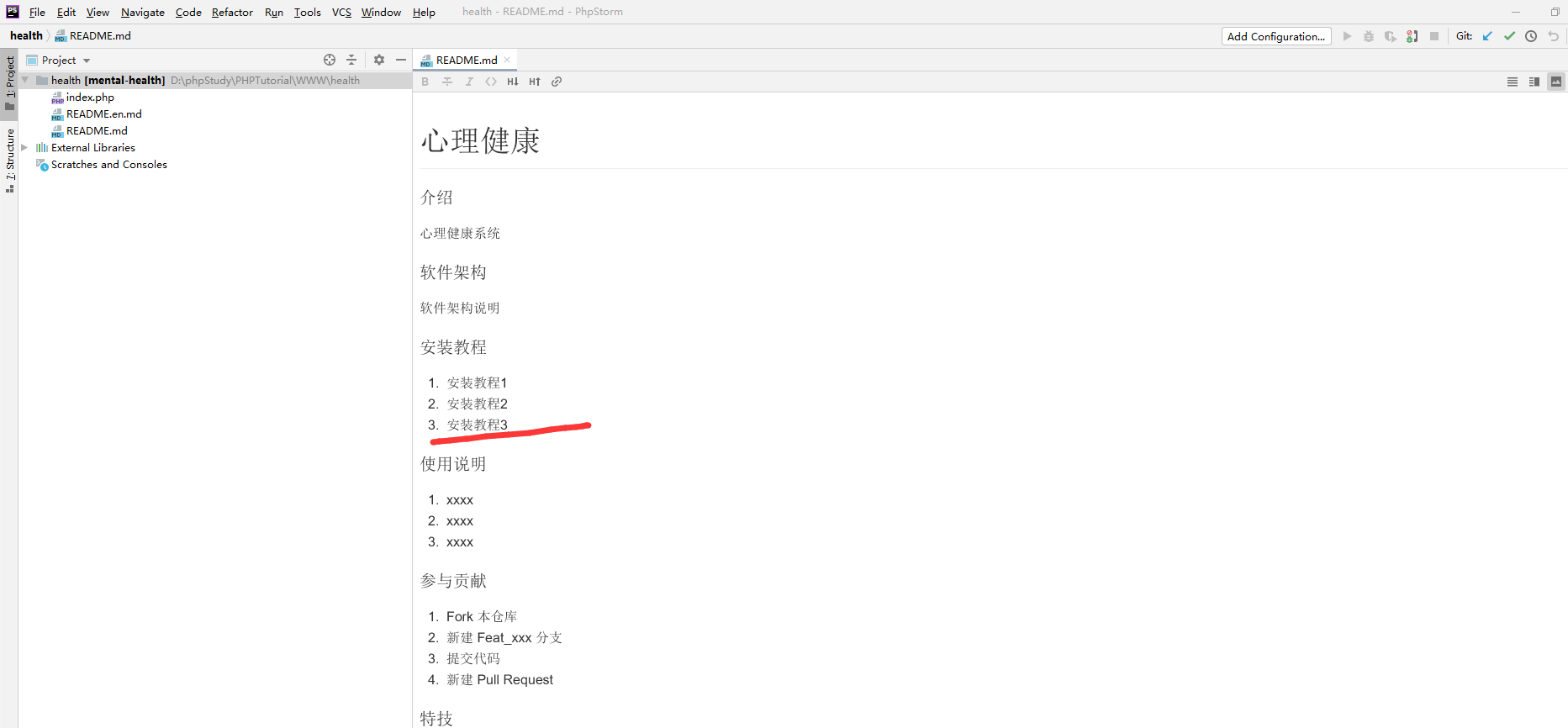Viewport: 1568px width, 728px height.
Task: Open the File menu
Action: (37, 12)
